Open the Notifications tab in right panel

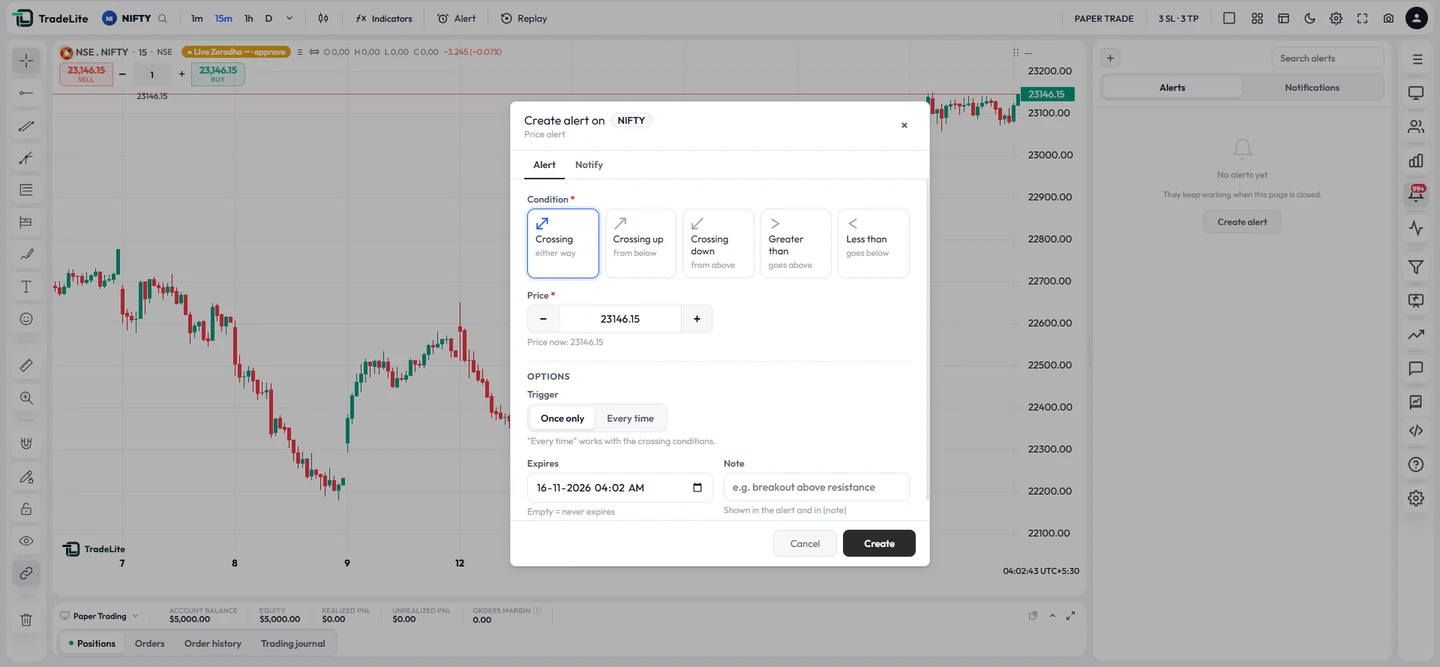click(1312, 88)
